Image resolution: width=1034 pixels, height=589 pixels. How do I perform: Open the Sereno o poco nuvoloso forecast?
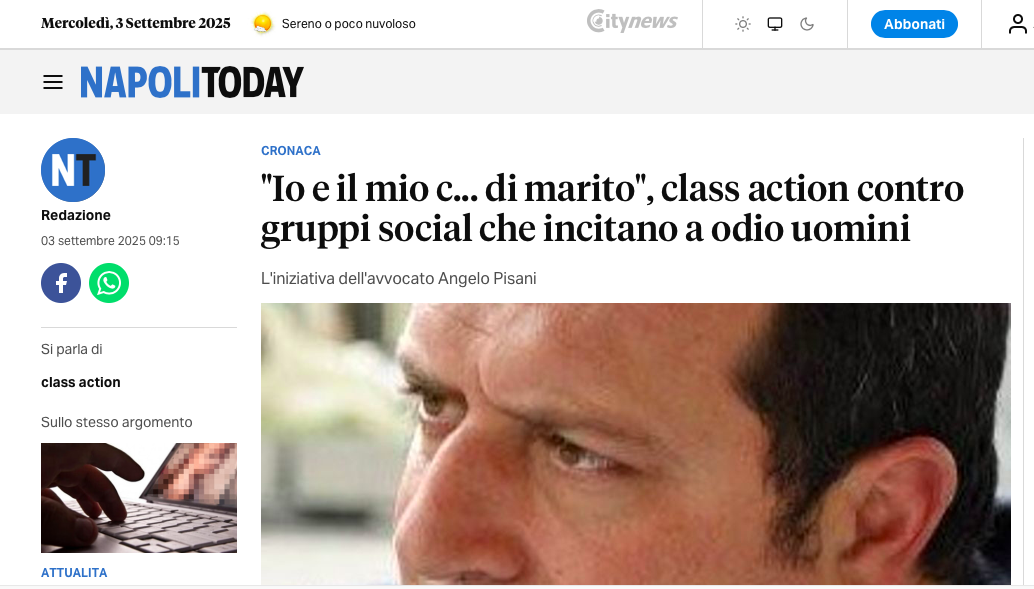point(348,24)
